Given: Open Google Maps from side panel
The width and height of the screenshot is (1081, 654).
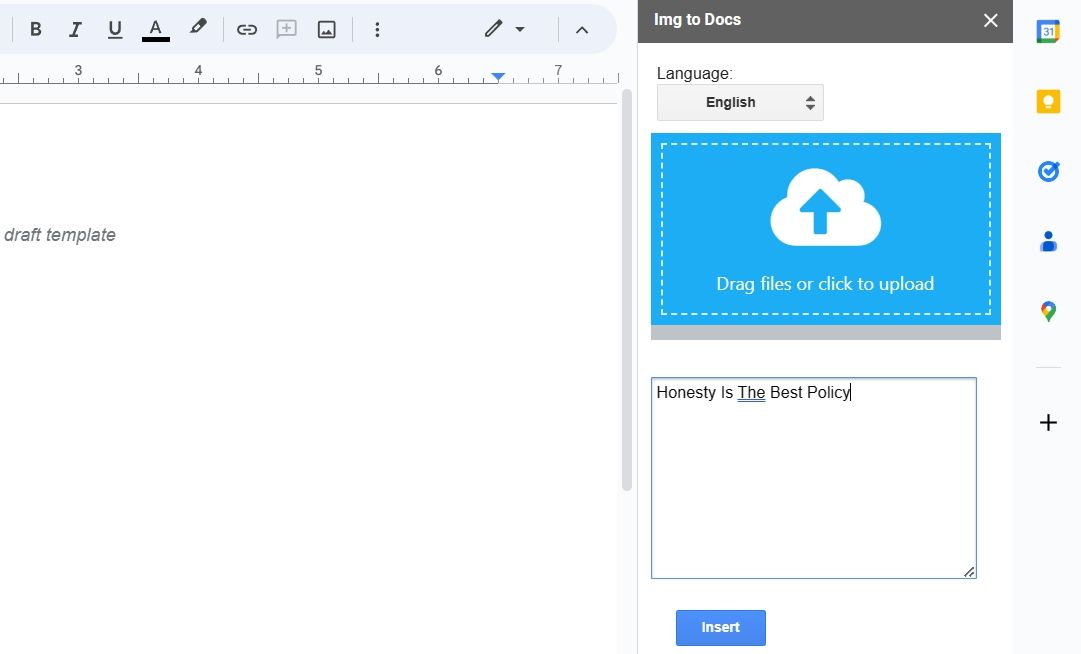Looking at the screenshot, I should (x=1048, y=311).
